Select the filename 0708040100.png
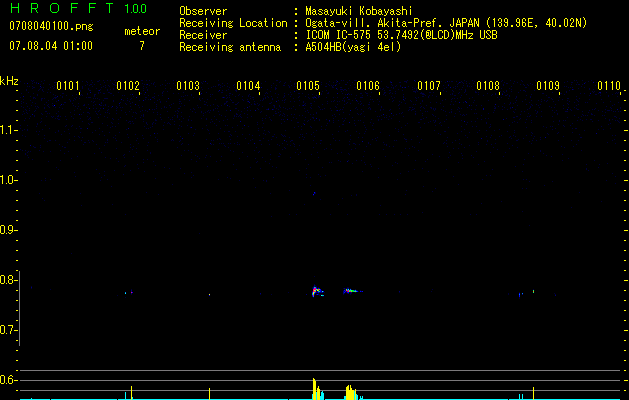Image resolution: width=629 pixels, height=400 pixels. coord(51,26)
